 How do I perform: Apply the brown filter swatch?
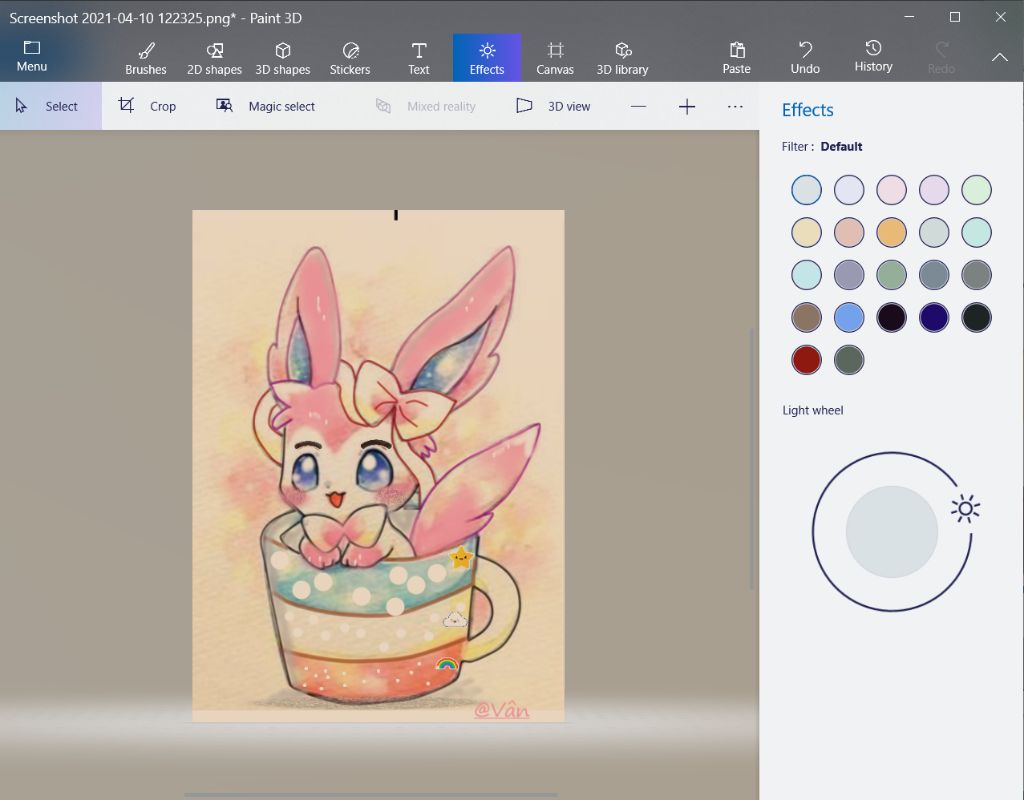tap(807, 317)
